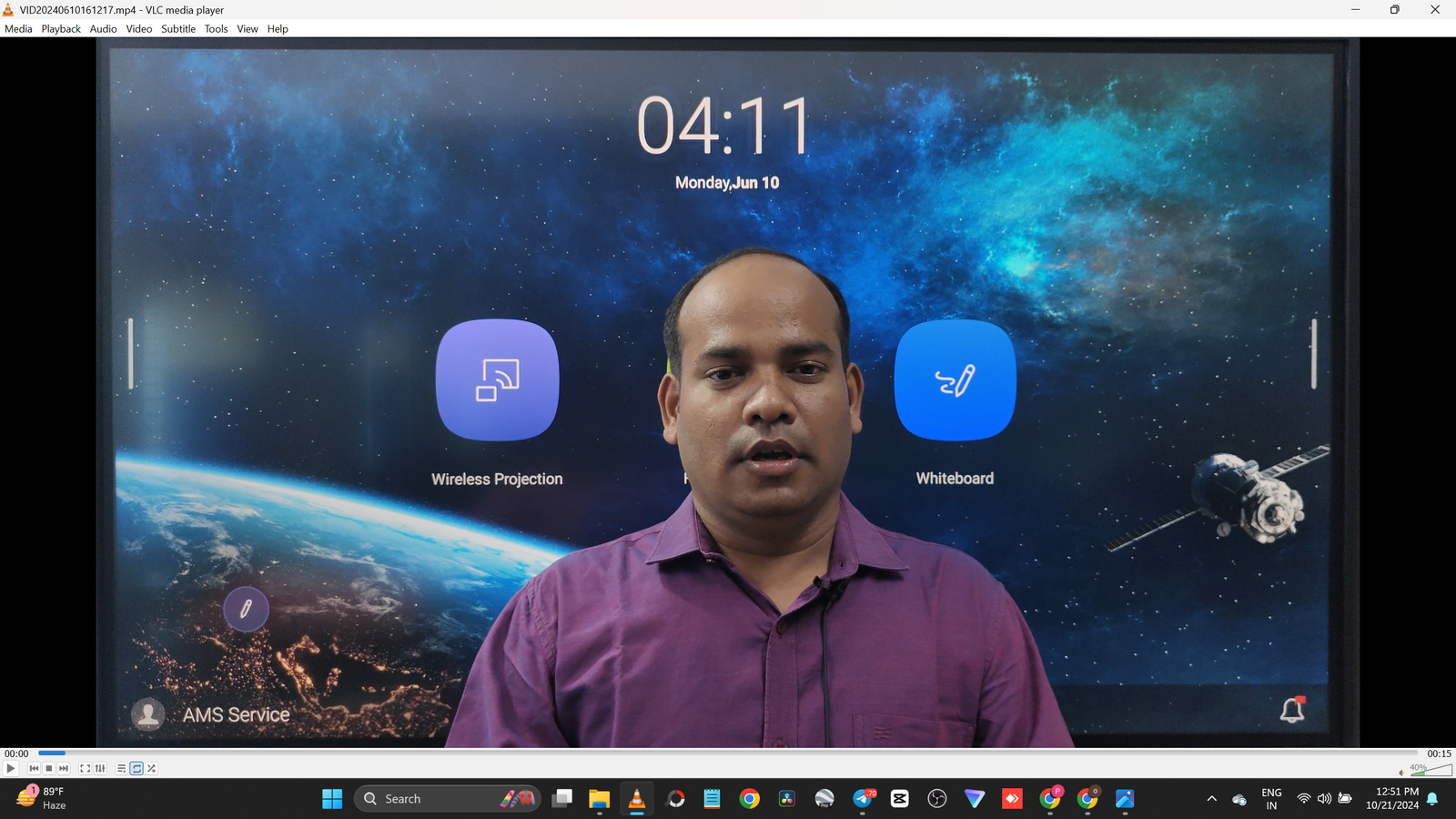Screen dimensions: 1456x819
Task: Open Google Earth Pro from taskbar
Action: click(824, 799)
